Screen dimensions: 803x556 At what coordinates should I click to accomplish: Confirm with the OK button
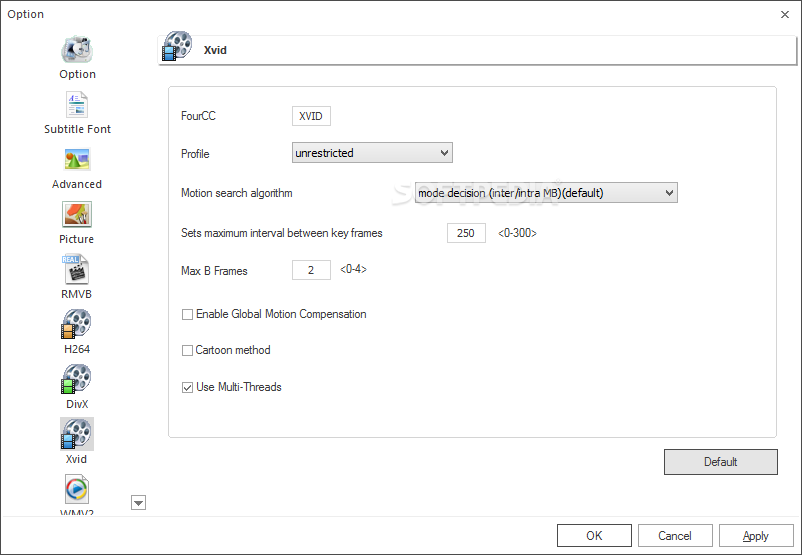point(594,536)
